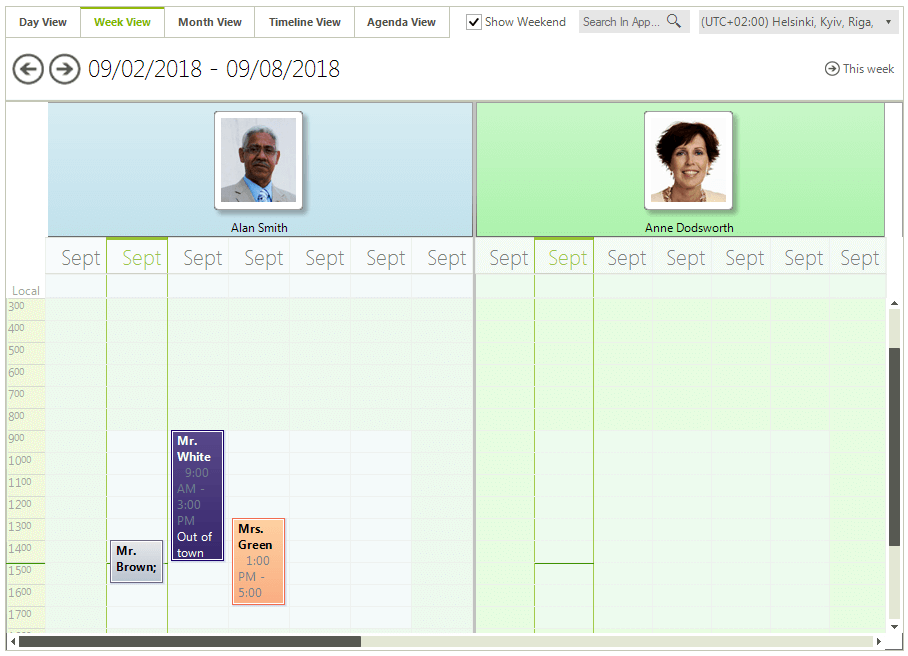The height and width of the screenshot is (656, 908).
Task: Select the Mrs. Green 1:00 PM appointment
Action: [x=258, y=560]
